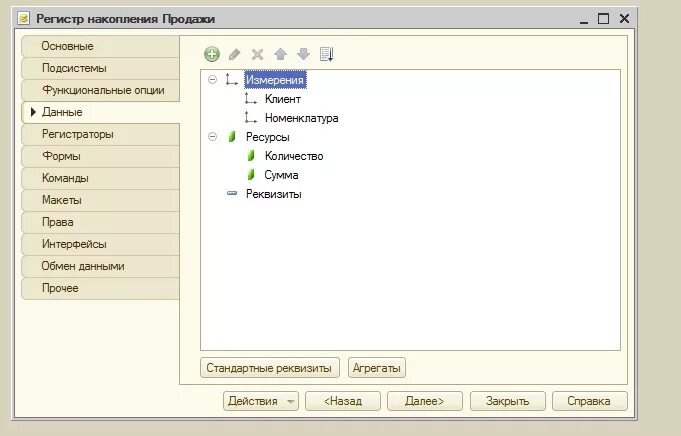This screenshot has height=436, width=681.
Task: Click the Далее> button
Action: 425,401
